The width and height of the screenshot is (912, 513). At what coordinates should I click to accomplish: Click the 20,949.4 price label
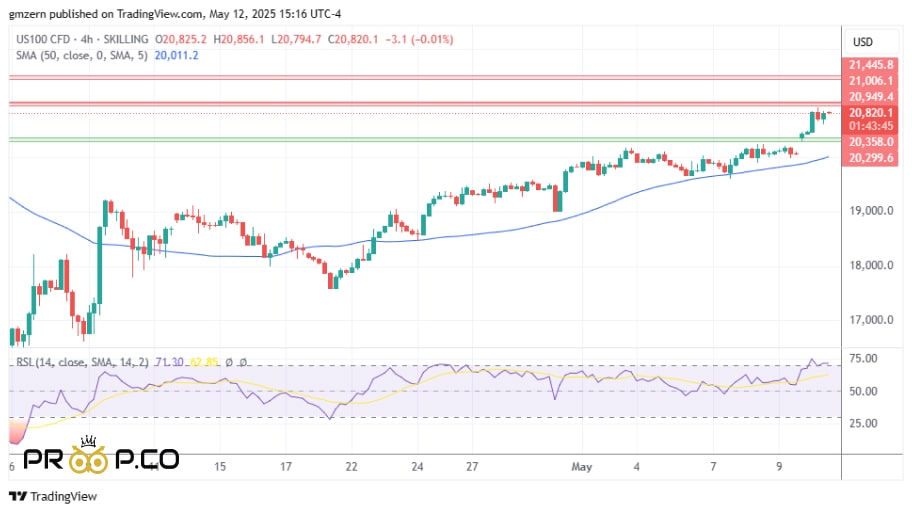(871, 97)
